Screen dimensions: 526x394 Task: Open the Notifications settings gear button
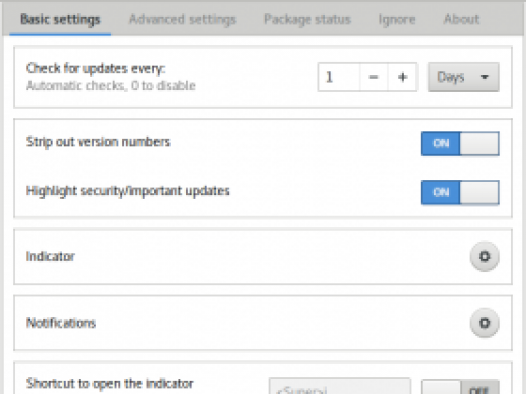pyautogui.click(x=484, y=323)
